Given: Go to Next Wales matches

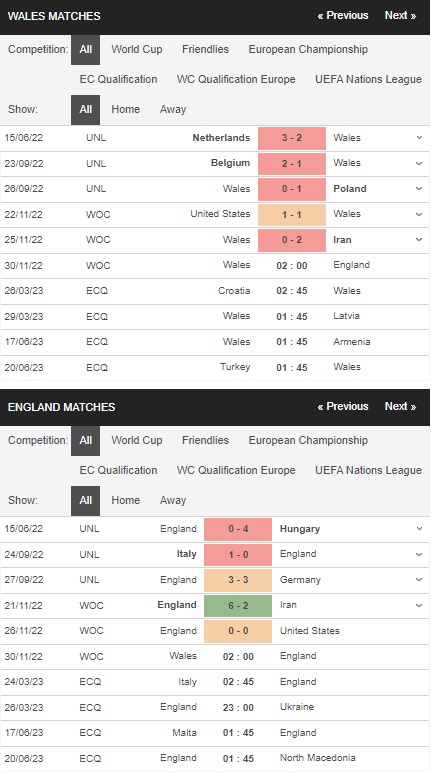Looking at the screenshot, I should tap(400, 15).
